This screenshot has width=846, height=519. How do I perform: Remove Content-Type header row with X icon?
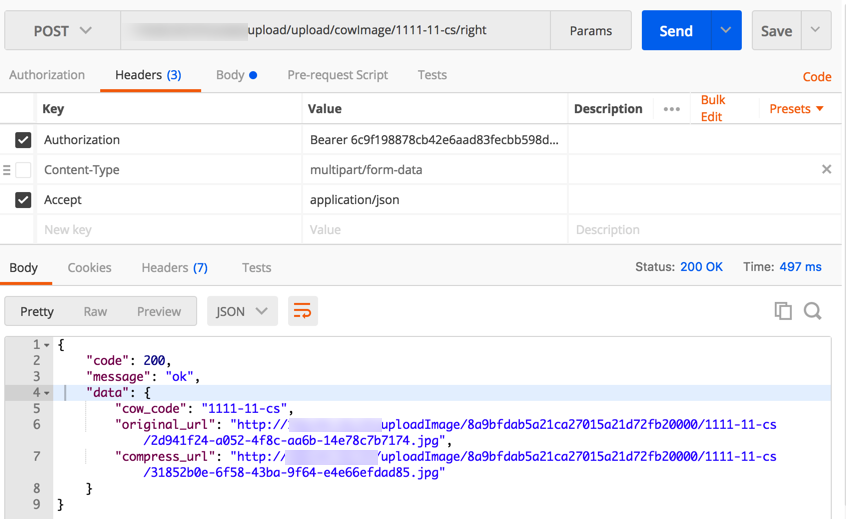point(826,170)
